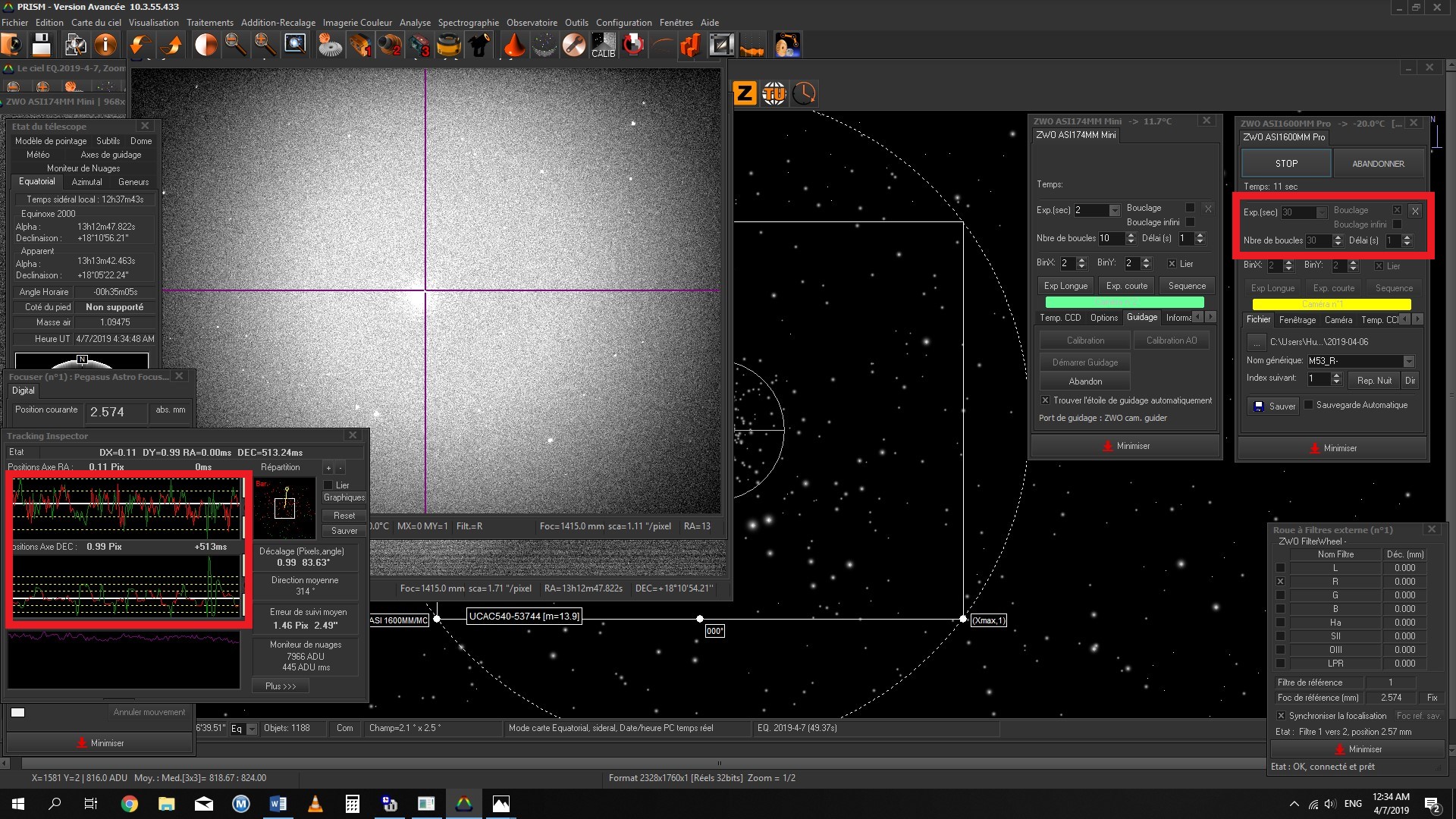Click the zoom in magnifier icon
The image size is (1456, 819).
click(265, 45)
